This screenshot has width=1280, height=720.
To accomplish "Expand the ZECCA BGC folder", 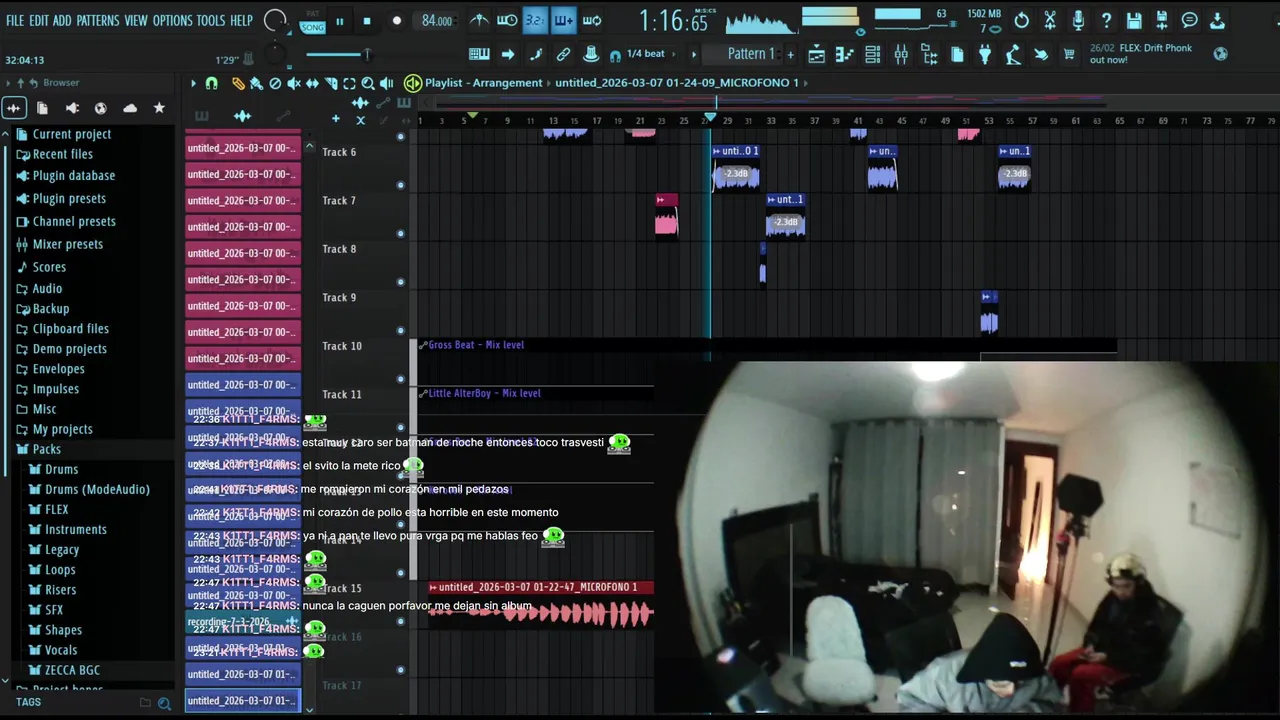I will [64, 670].
